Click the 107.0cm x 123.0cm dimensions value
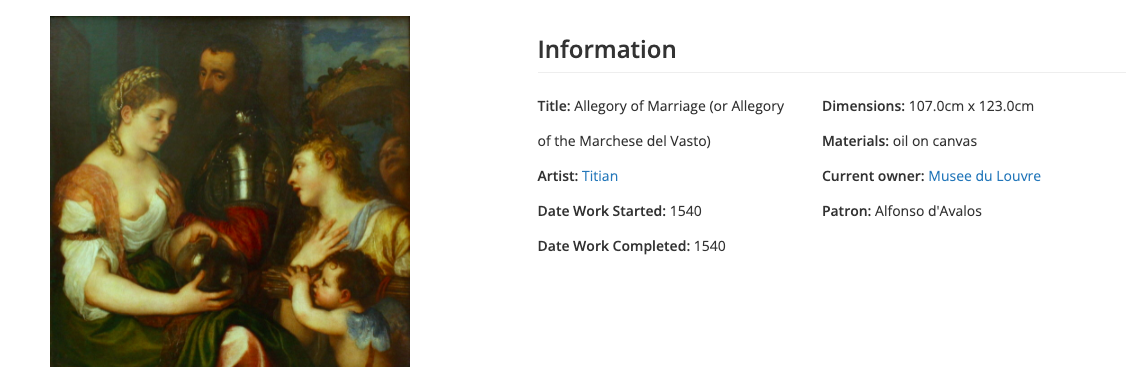Screen dimensions: 1126x377 tap(971, 106)
